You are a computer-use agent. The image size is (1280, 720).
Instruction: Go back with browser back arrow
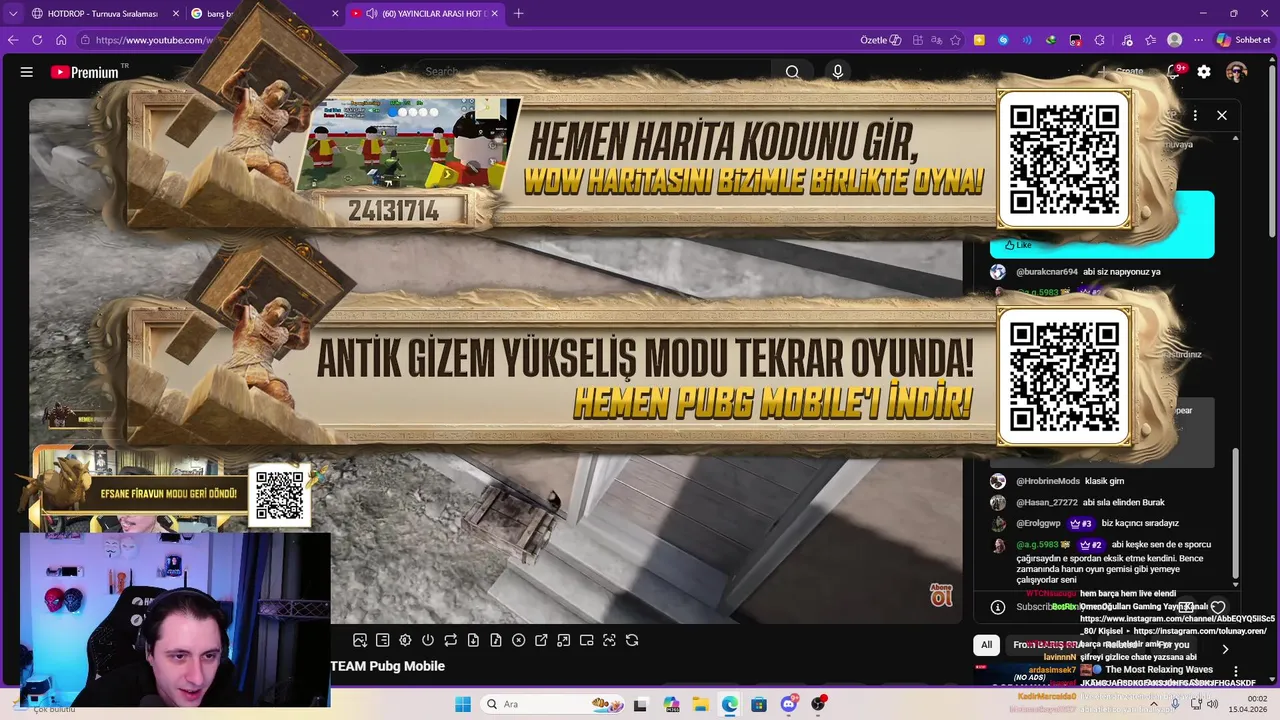point(13,40)
